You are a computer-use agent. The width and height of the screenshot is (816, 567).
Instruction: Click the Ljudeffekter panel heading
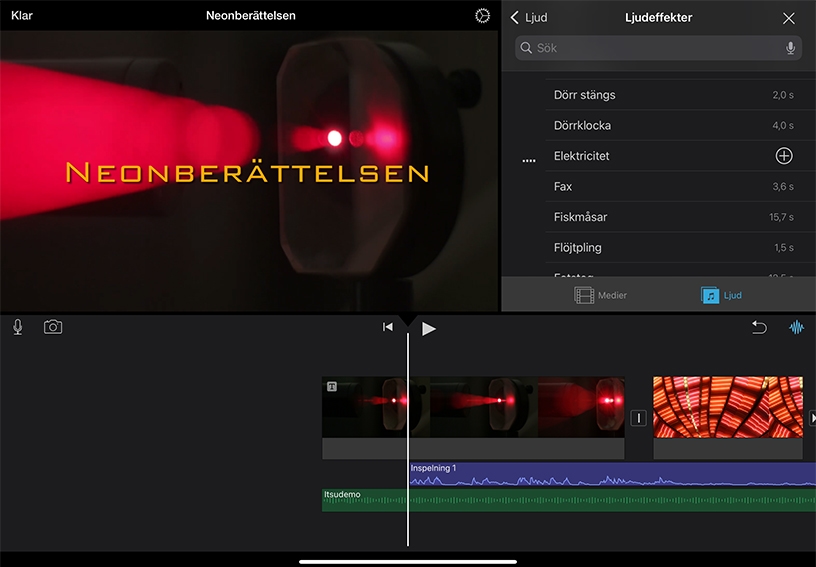658,18
